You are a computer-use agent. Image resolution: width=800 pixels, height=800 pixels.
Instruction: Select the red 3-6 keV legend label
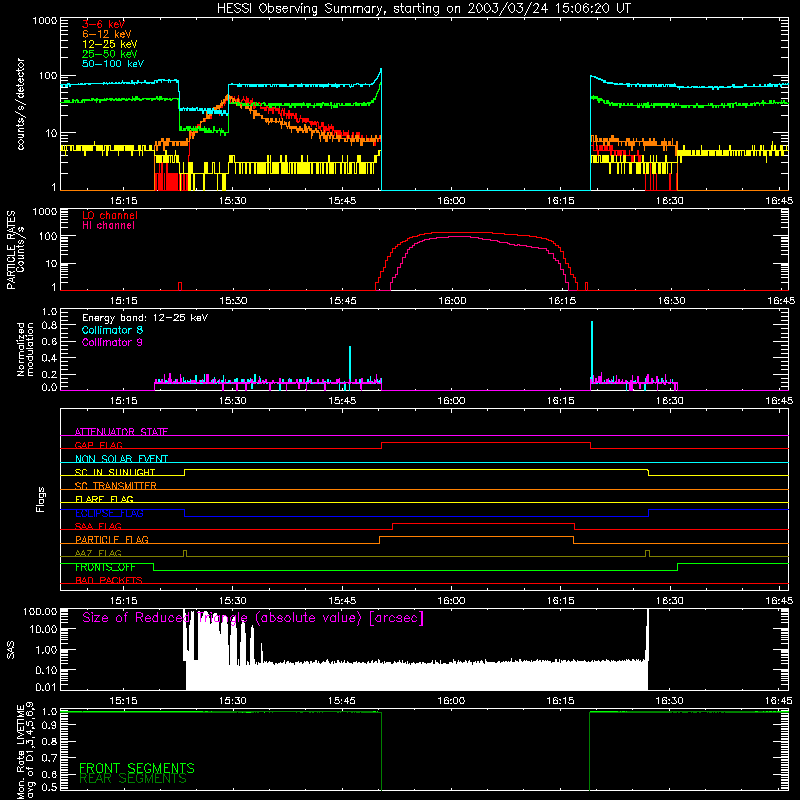click(x=103, y=24)
